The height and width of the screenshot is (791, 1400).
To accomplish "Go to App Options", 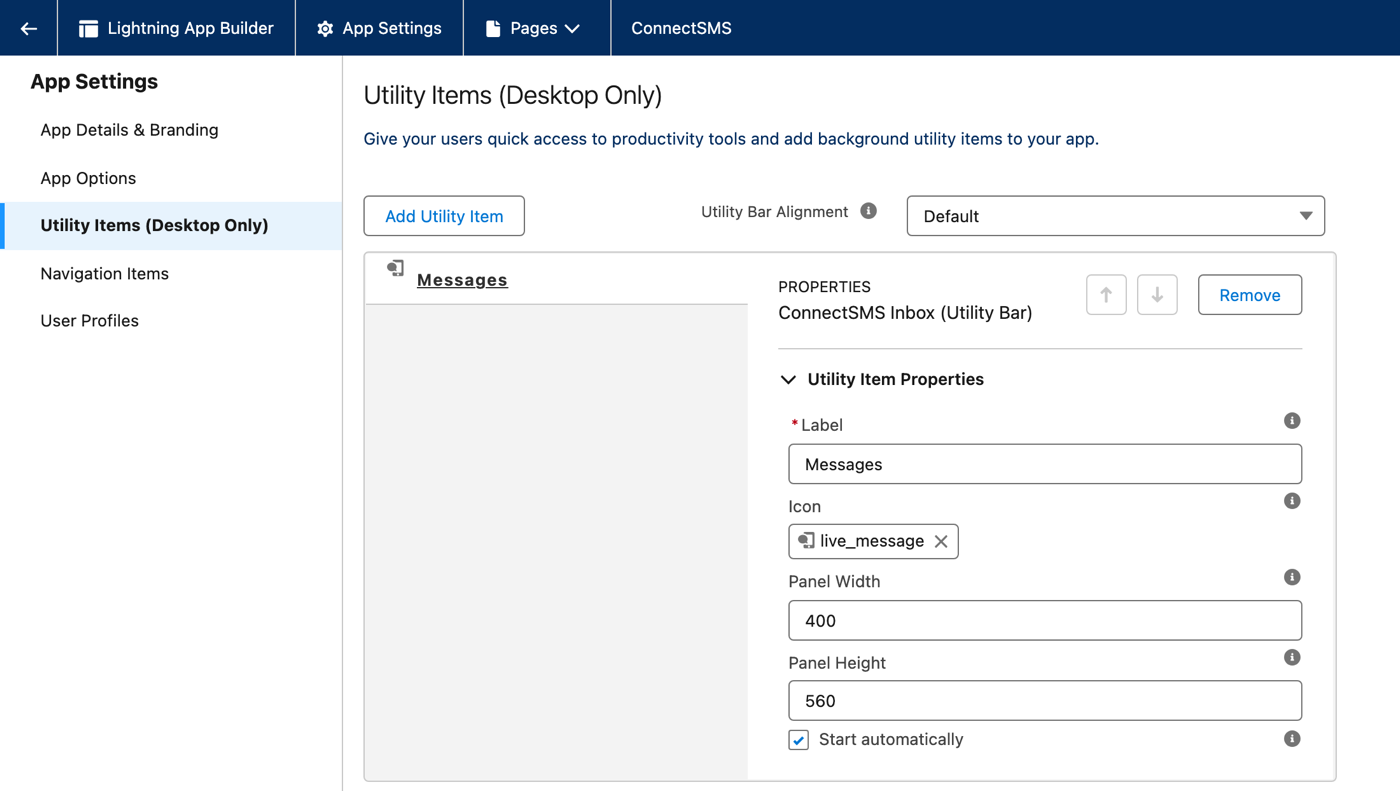I will [x=88, y=178].
